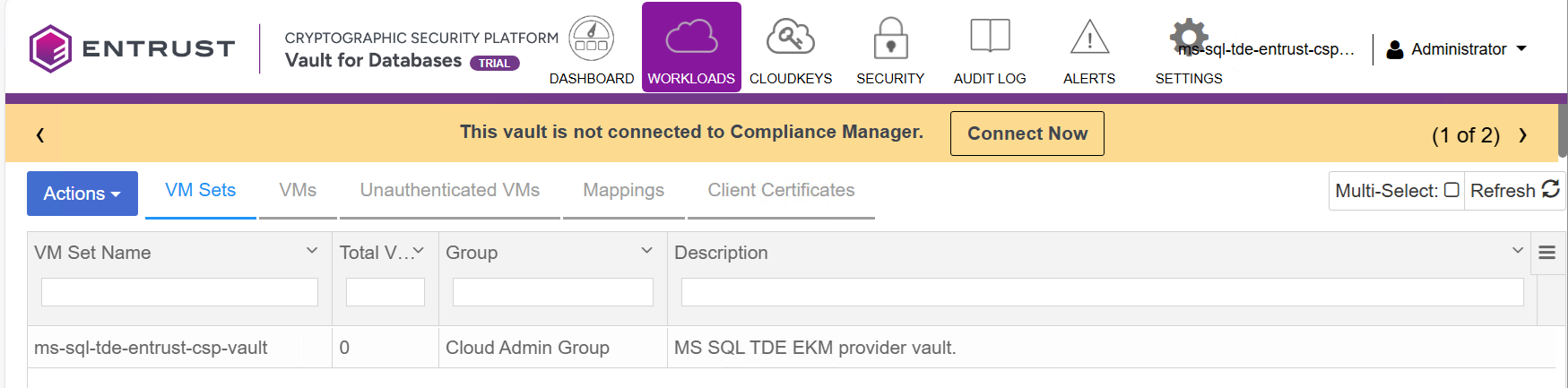
Task: Go to next banner message arrow
Action: coord(1522,135)
